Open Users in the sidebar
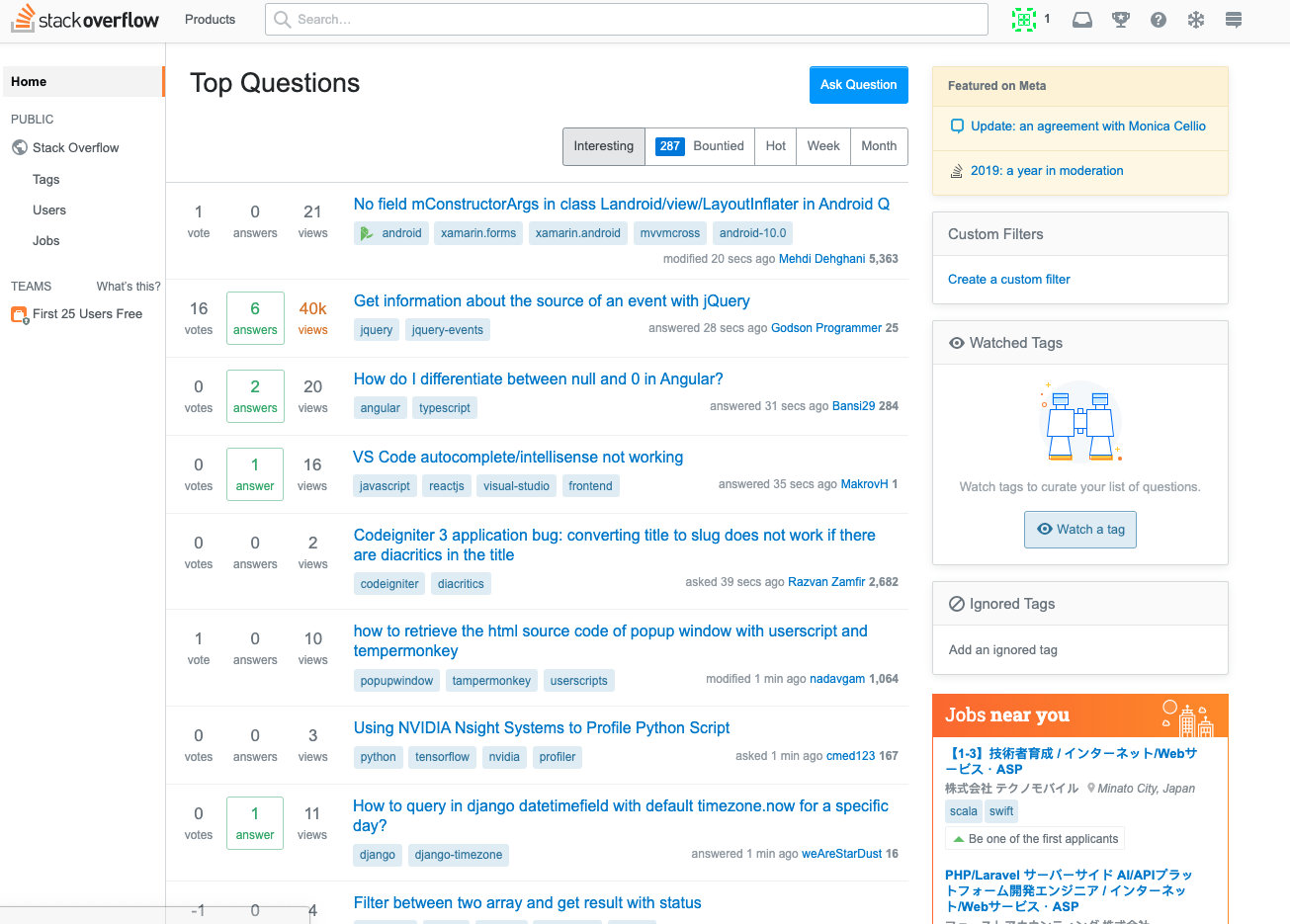The image size is (1290, 924). [x=48, y=210]
